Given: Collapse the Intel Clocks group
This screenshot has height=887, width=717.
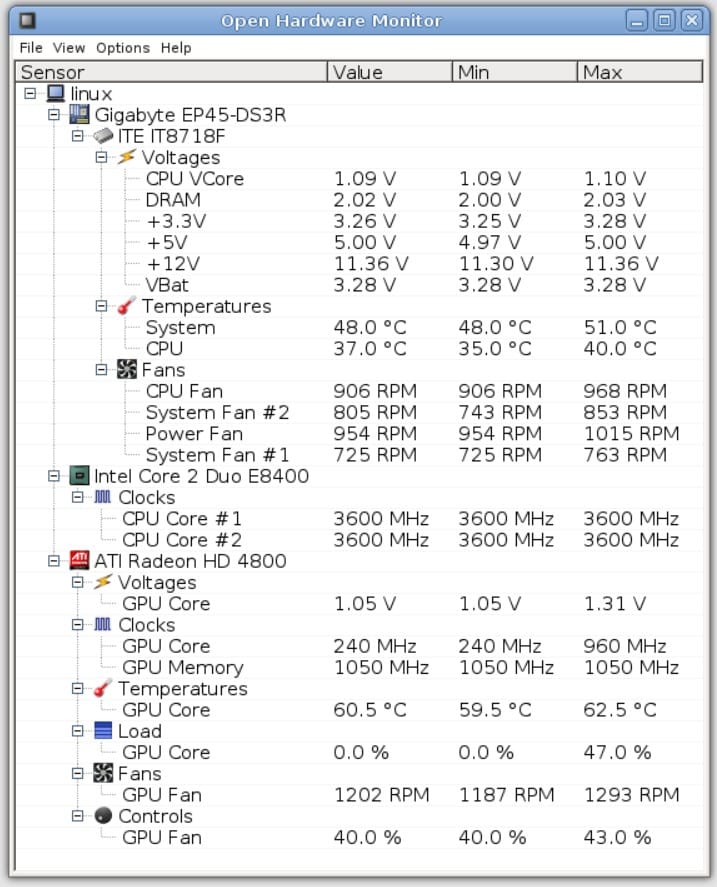Looking at the screenshot, I should pos(78,497).
